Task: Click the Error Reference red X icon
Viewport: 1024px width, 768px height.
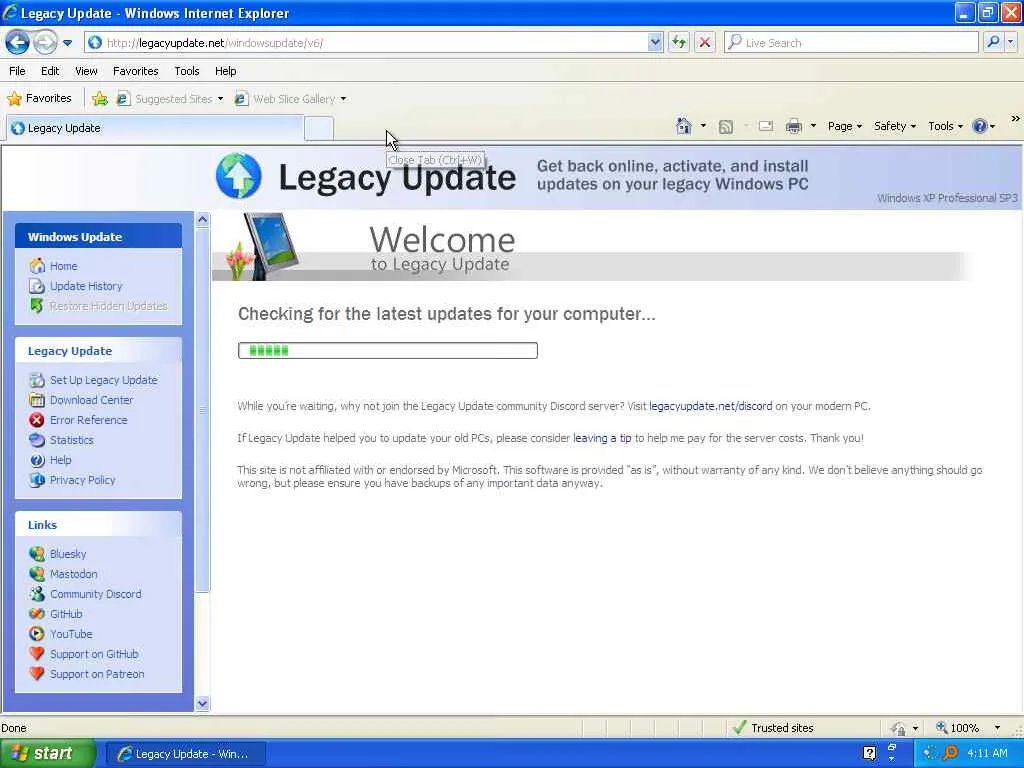Action: tap(37, 420)
